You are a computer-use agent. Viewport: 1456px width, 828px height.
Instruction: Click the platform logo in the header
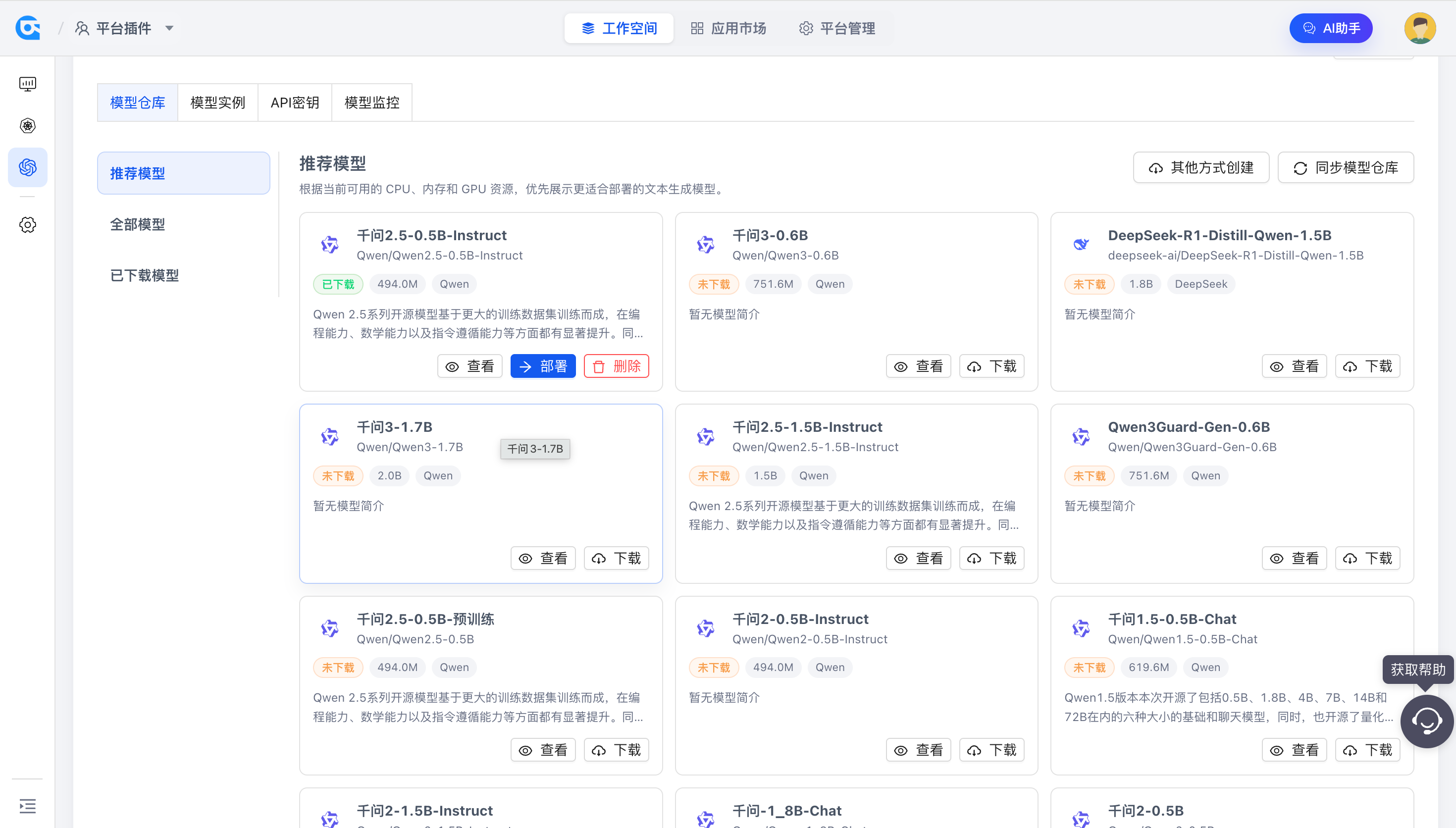point(28,28)
